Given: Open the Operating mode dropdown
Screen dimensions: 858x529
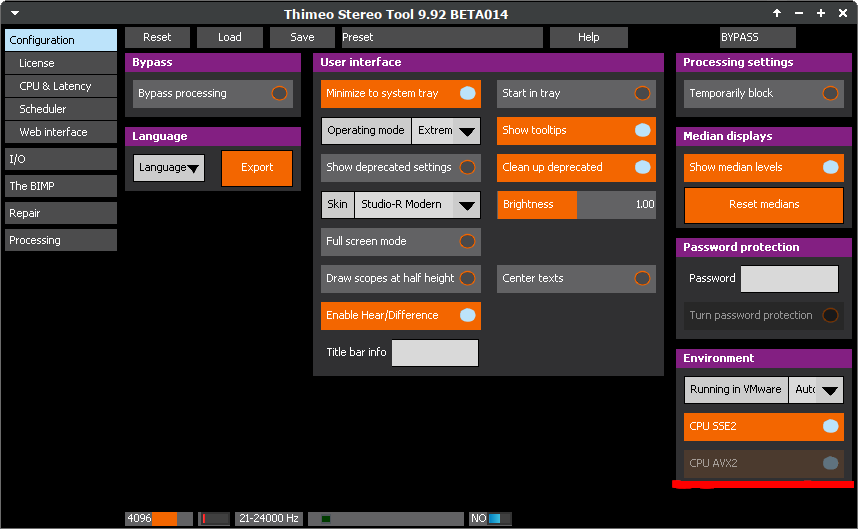Looking at the screenshot, I should (446, 131).
